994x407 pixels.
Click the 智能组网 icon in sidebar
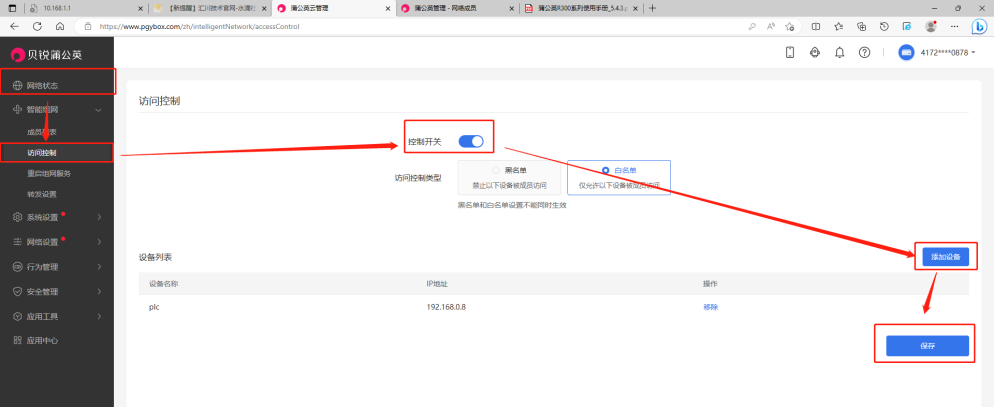pos(18,110)
